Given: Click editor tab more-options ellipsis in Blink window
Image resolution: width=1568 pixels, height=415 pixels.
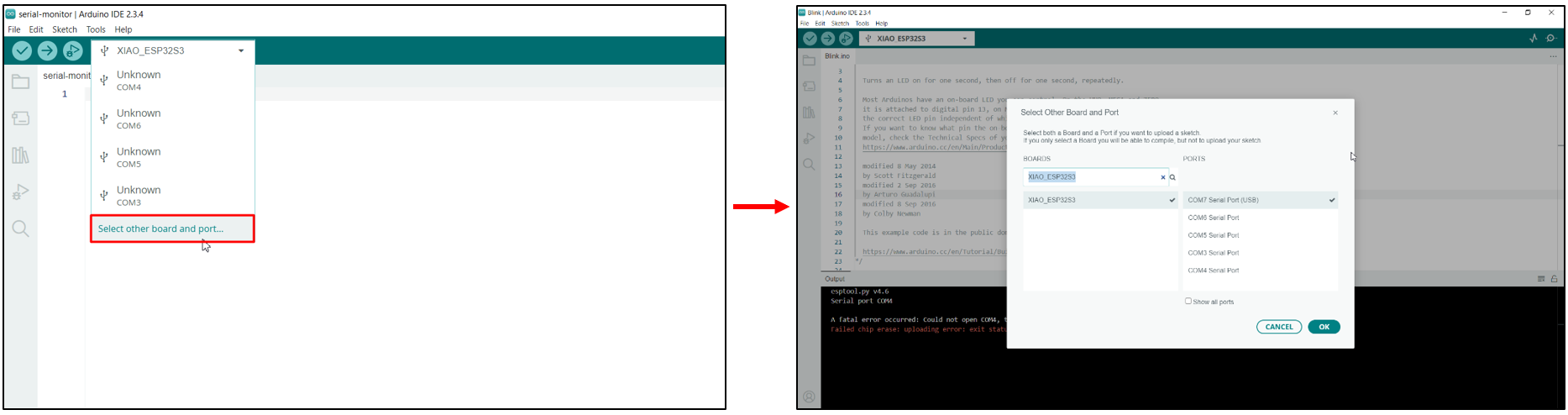Looking at the screenshot, I should pos(1555,56).
